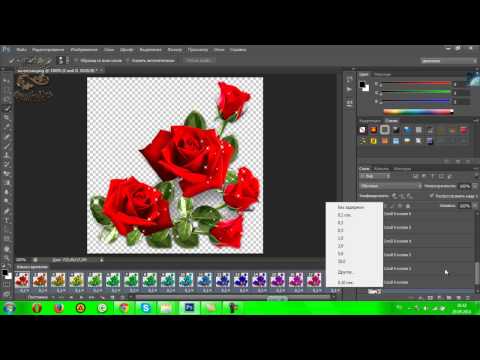Image resolution: width=480 pixels, height=360 pixels.
Task: Choose 'Без задержки' in delay menu
Action: click(351, 207)
